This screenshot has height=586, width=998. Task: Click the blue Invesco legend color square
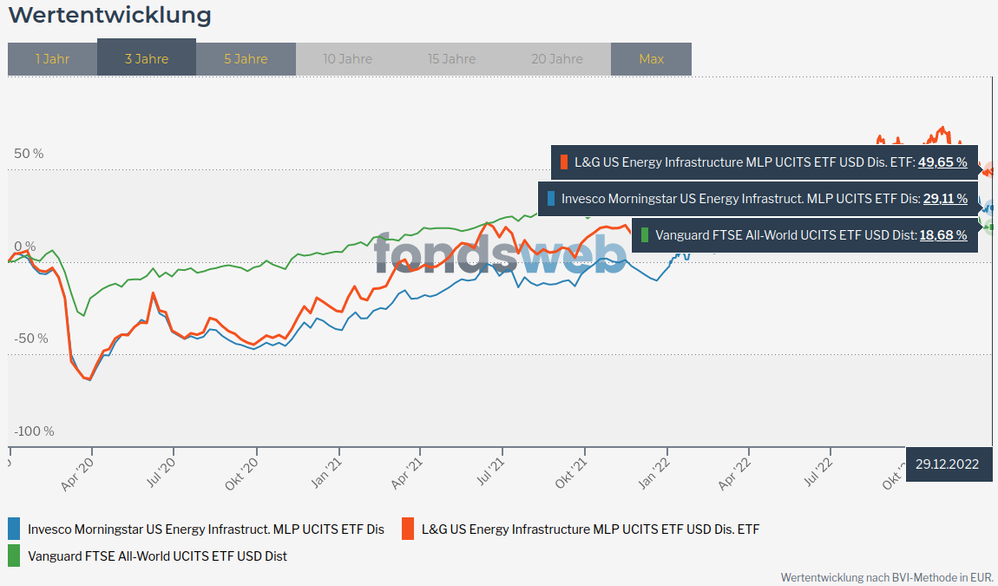click(14, 529)
